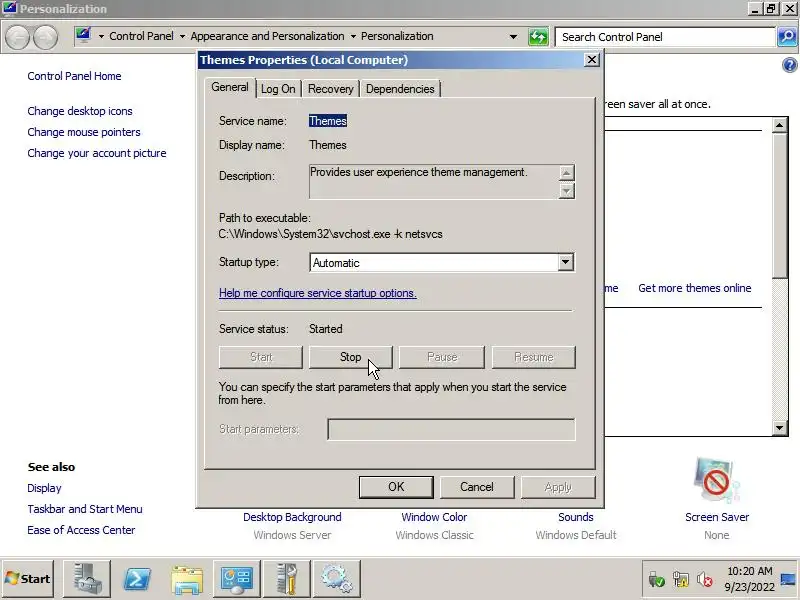Open Windows Explorer folder from taskbar

[x=187, y=580]
